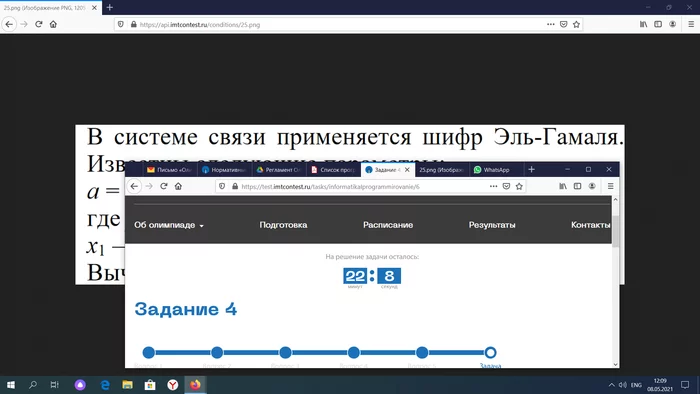
Task: Open File Explorer from the taskbar
Action: [127, 385]
